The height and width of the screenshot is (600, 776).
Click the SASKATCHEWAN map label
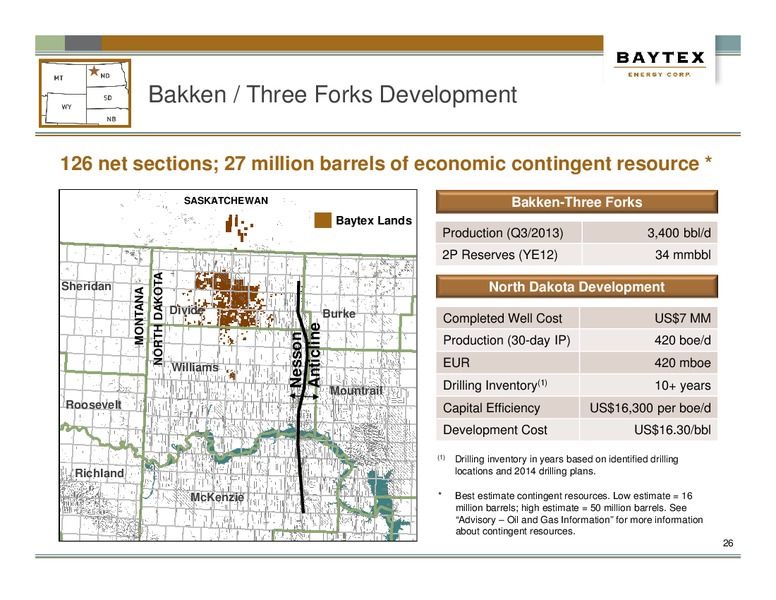coord(226,200)
